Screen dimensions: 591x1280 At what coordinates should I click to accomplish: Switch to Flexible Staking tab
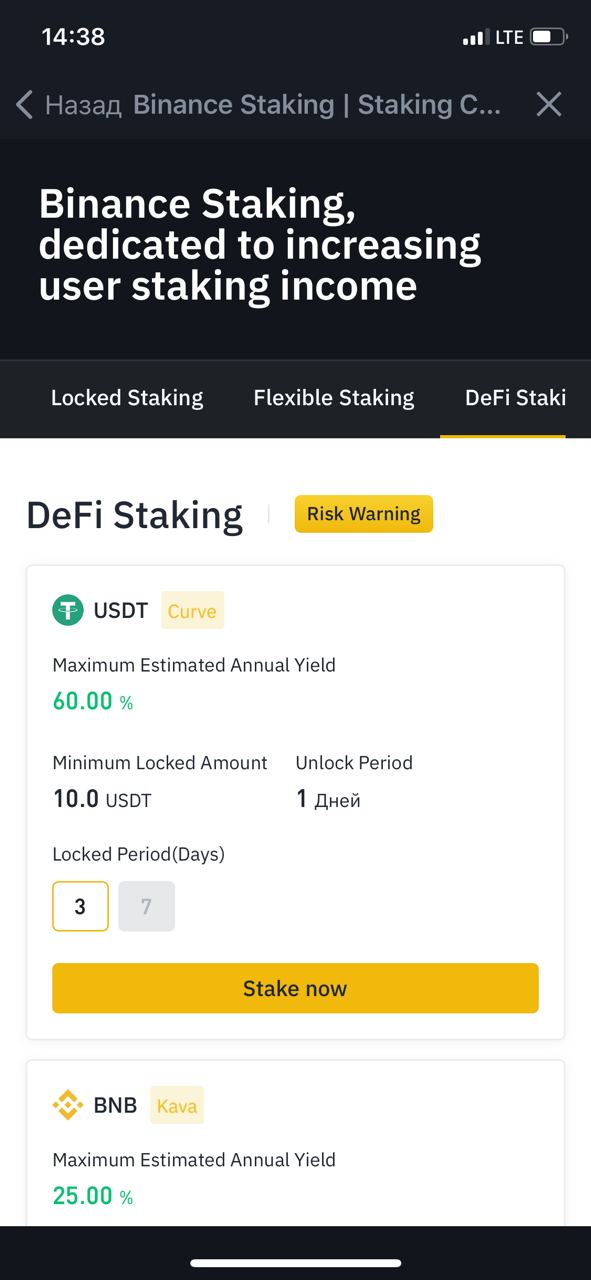pyautogui.click(x=334, y=398)
